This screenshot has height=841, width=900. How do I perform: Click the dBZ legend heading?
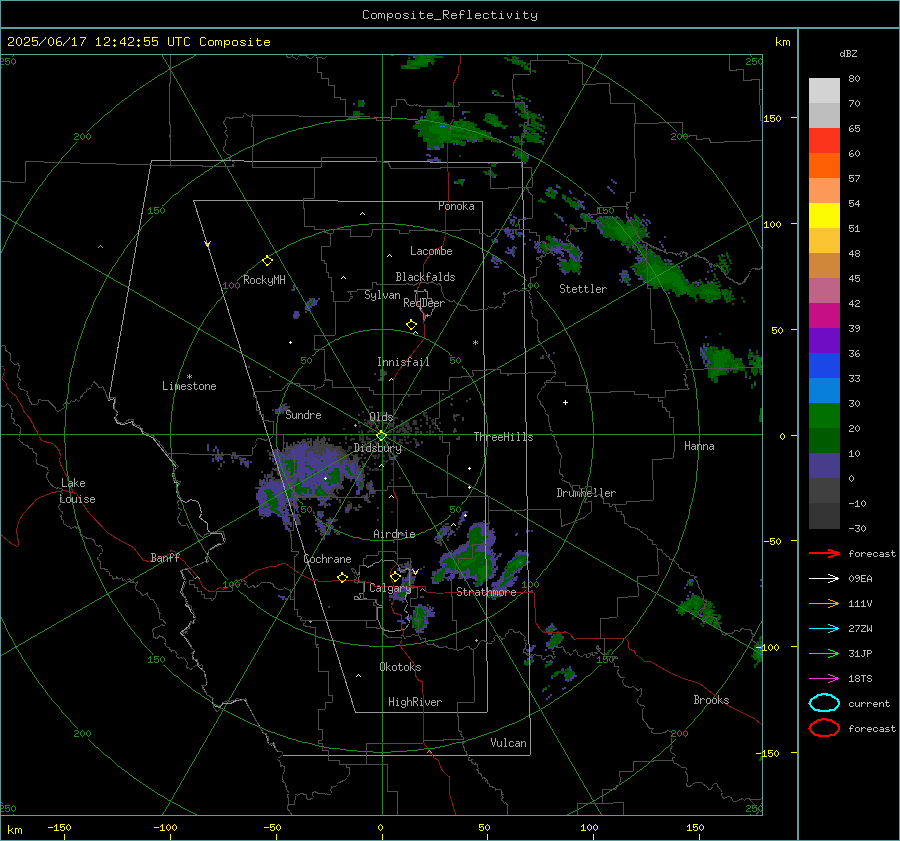[x=848, y=53]
